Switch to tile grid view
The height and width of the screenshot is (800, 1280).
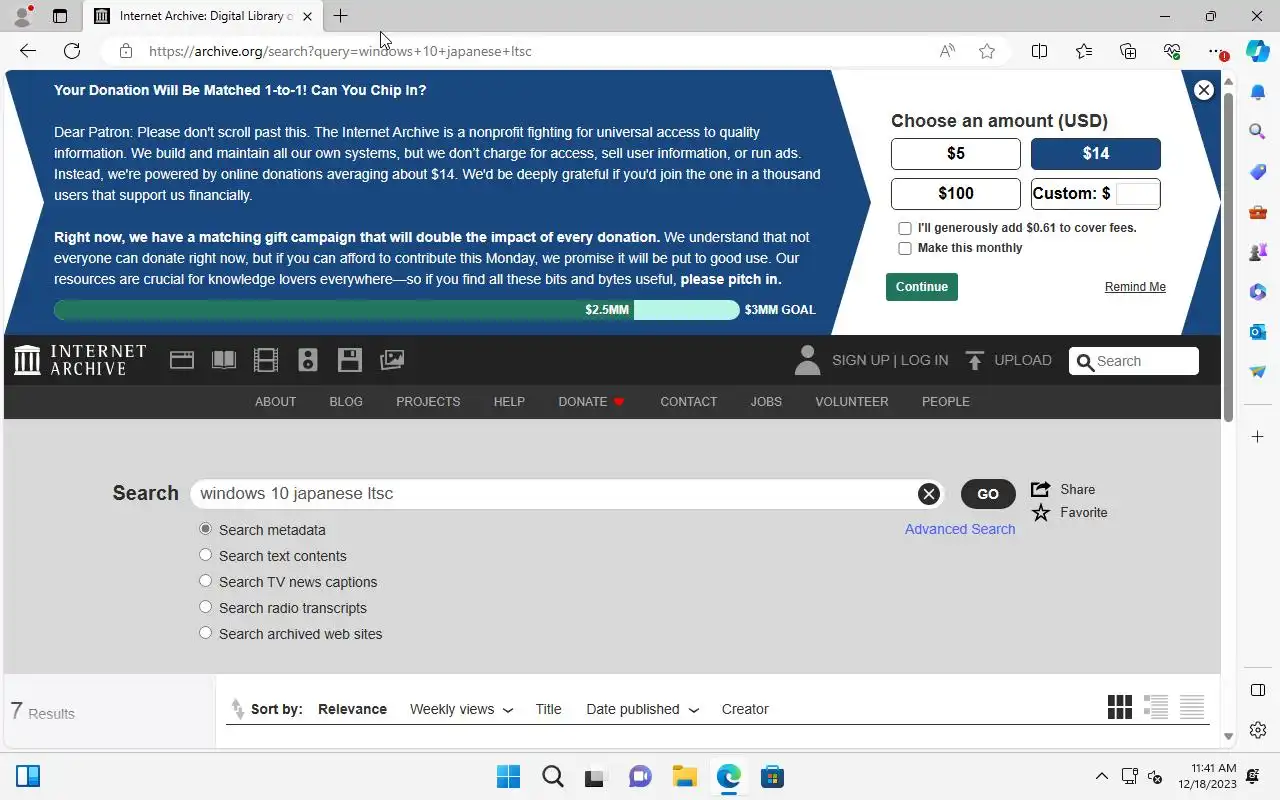coord(1120,707)
